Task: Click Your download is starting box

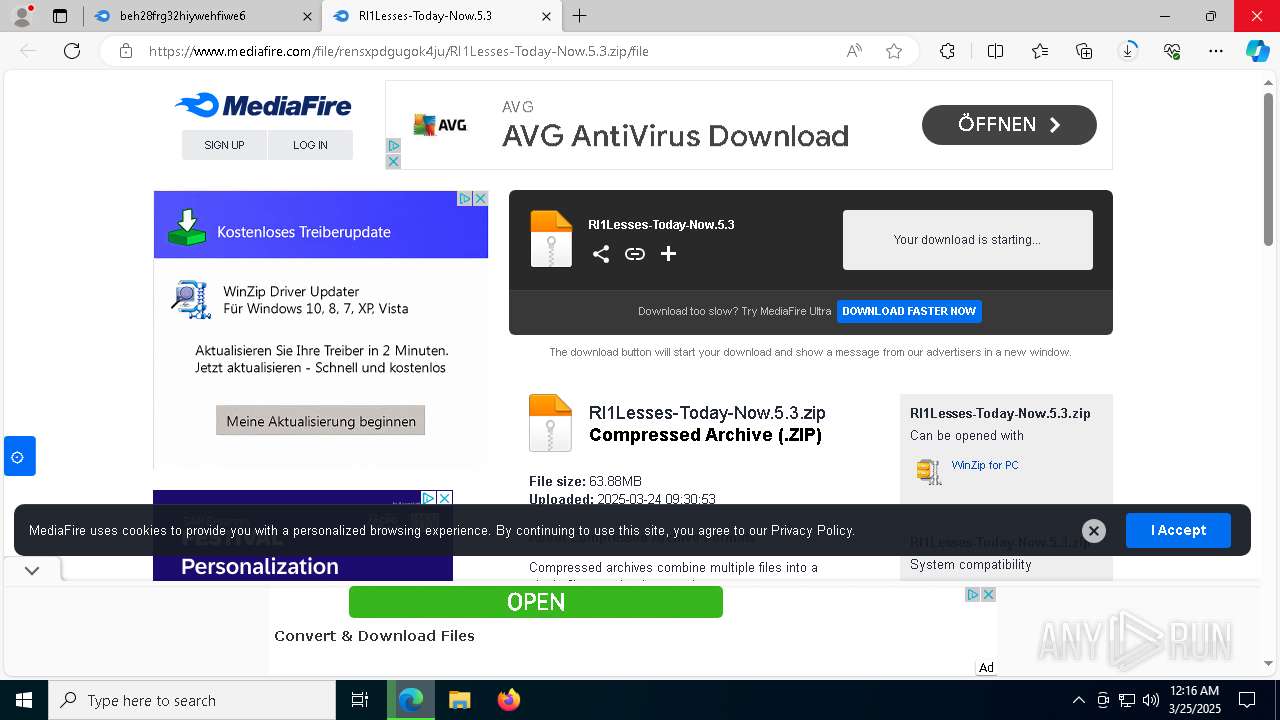Action: [x=967, y=240]
